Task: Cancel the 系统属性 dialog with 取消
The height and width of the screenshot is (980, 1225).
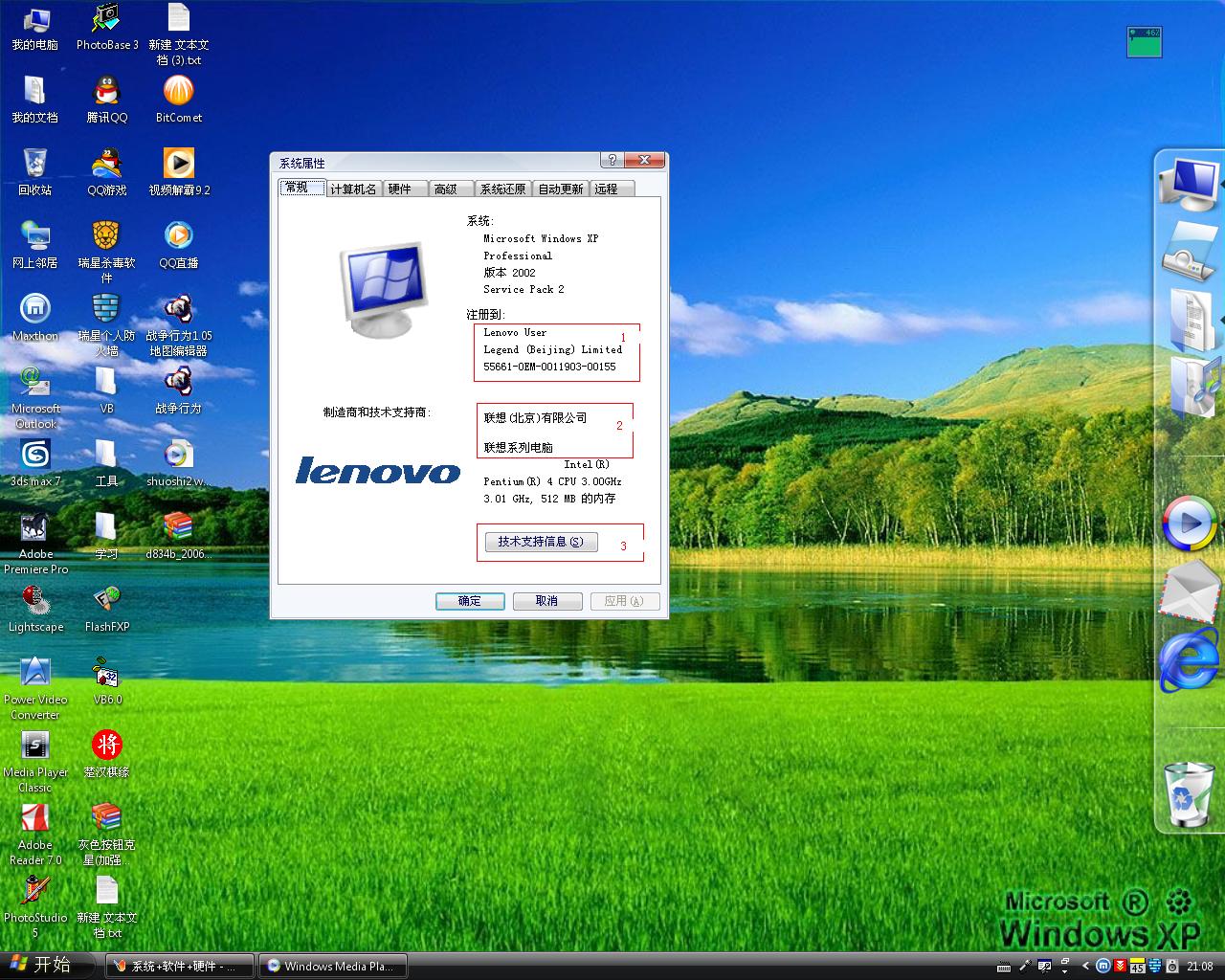Action: [546, 601]
